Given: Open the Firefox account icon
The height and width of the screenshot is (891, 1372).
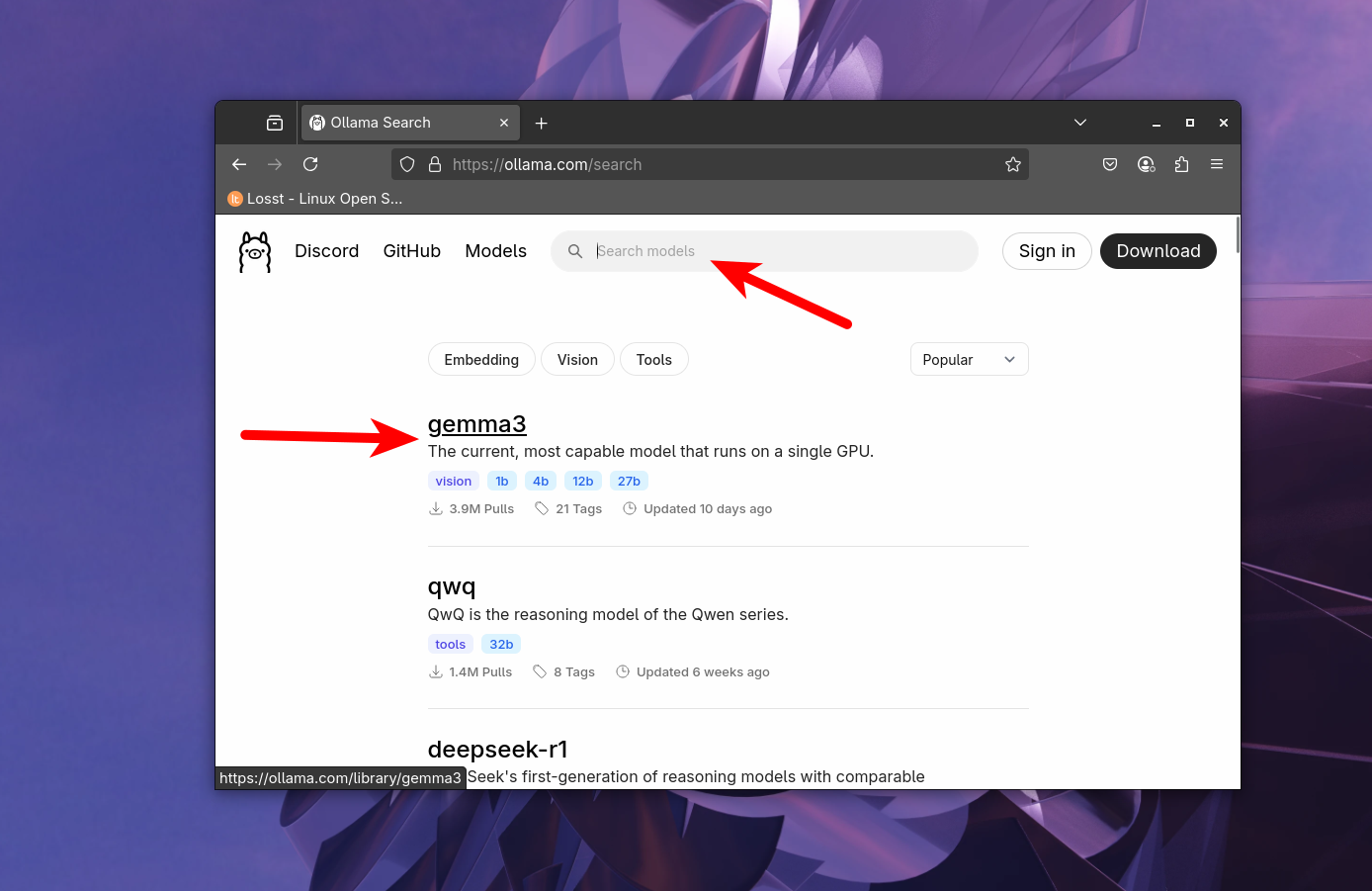Looking at the screenshot, I should 1146,164.
